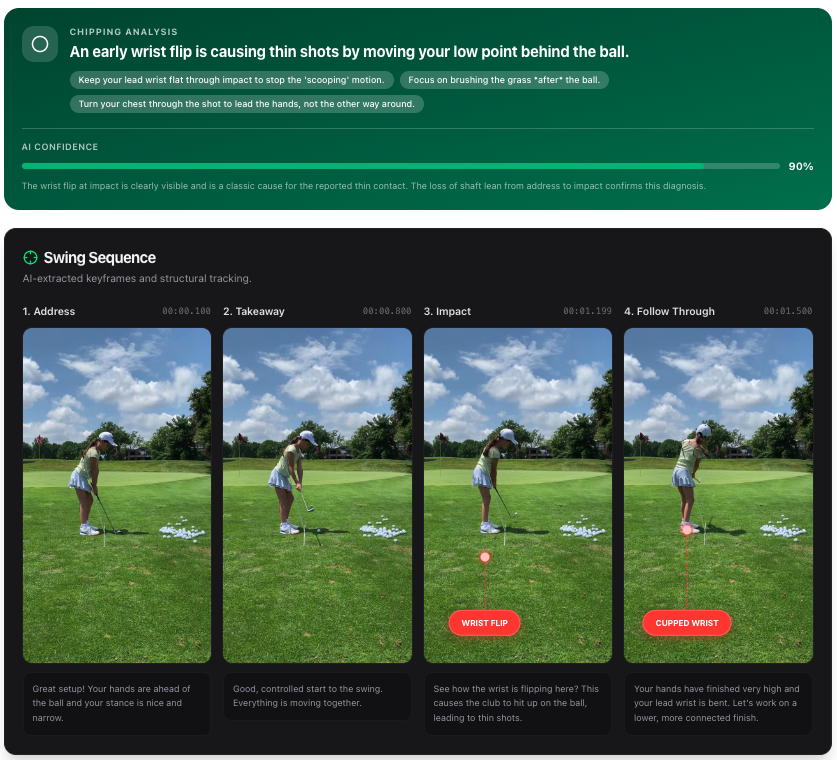Screen dimensions: 837x760
Task: Click the CUPPED WRIST badge on Follow Through
Action: [x=686, y=622]
